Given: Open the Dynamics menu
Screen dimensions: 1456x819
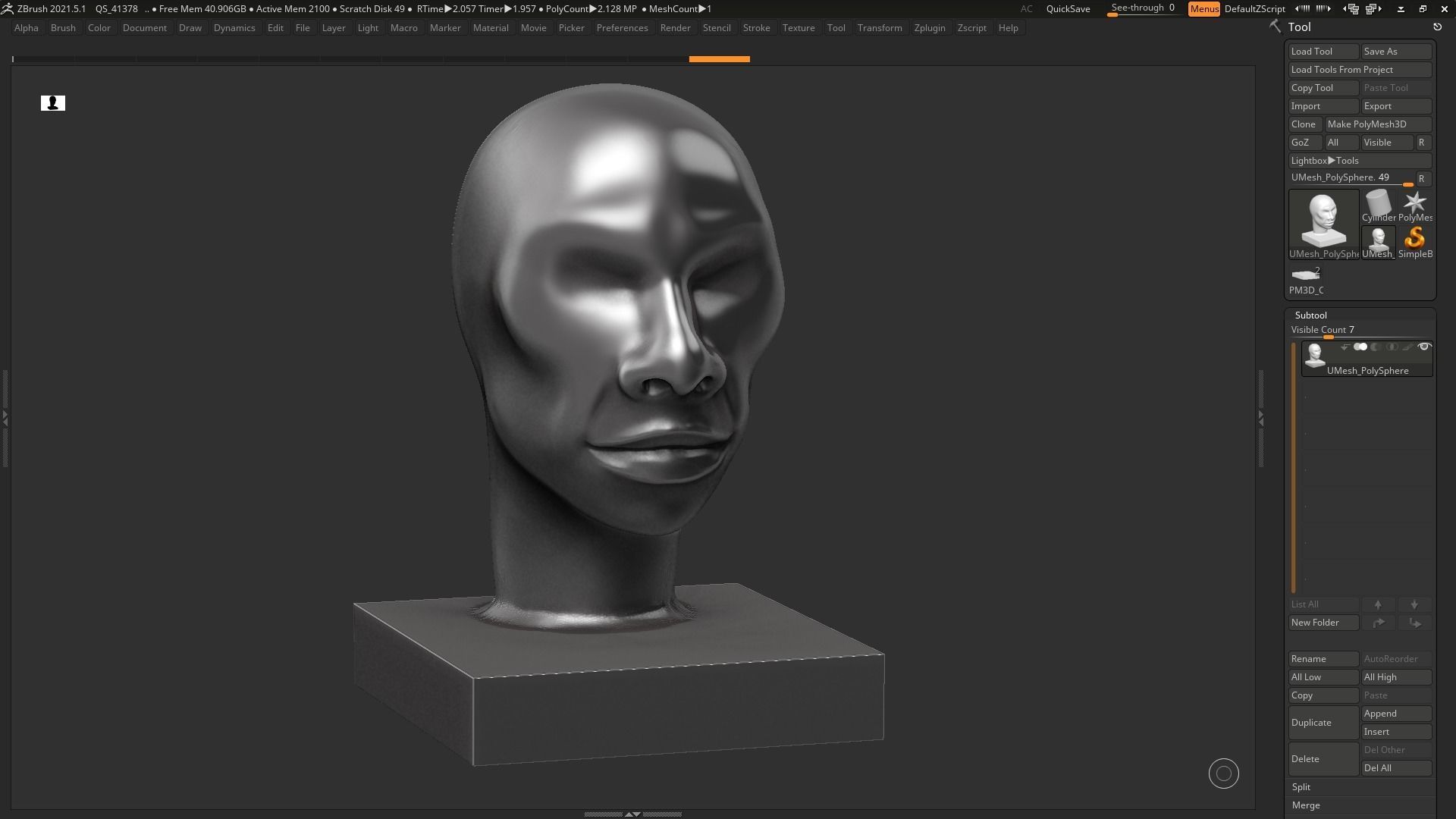Looking at the screenshot, I should 234,27.
